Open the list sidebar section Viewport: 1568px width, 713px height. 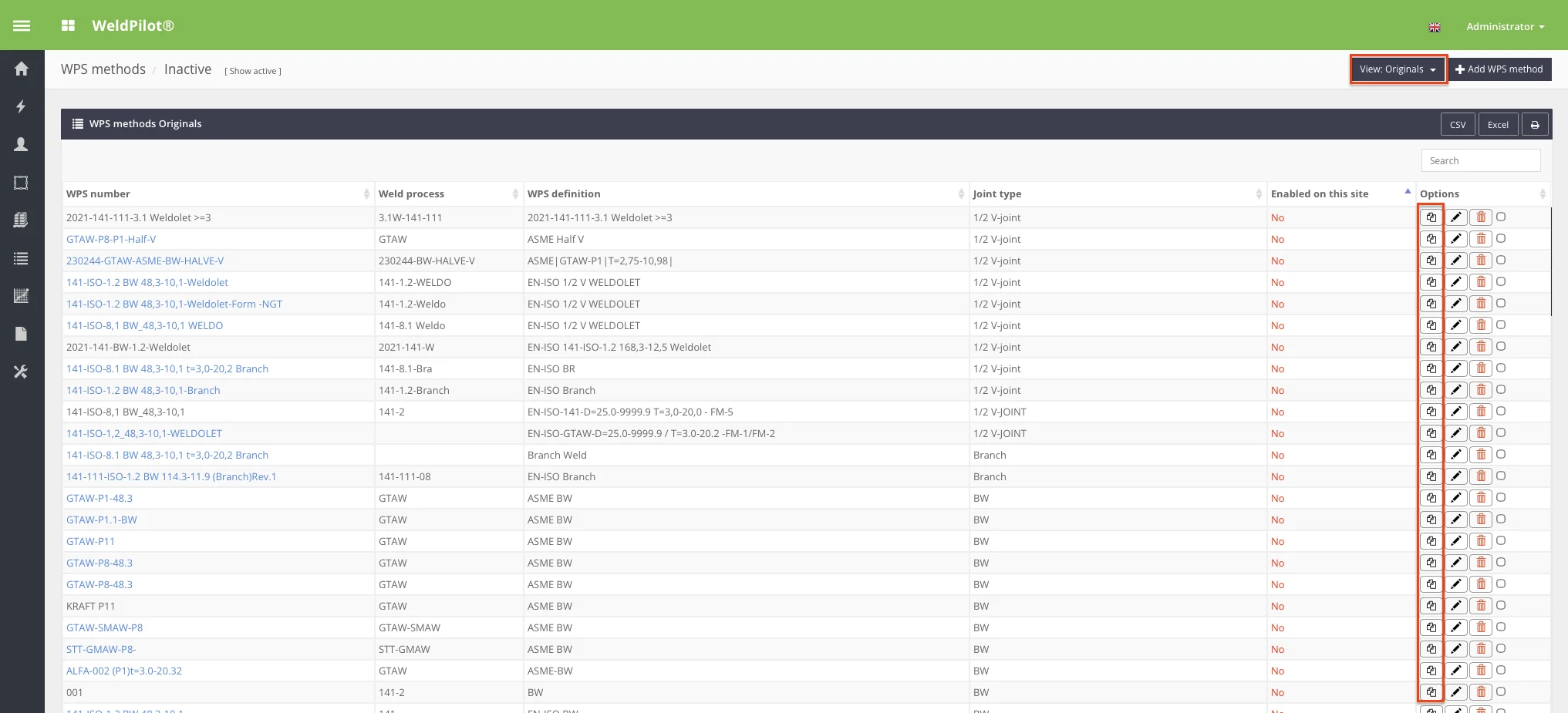coord(22,258)
